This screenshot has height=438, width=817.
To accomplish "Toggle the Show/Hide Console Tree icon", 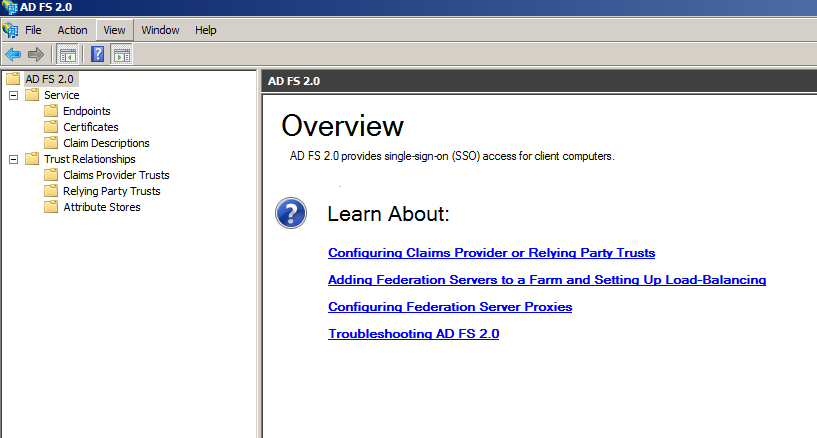I will (68, 54).
